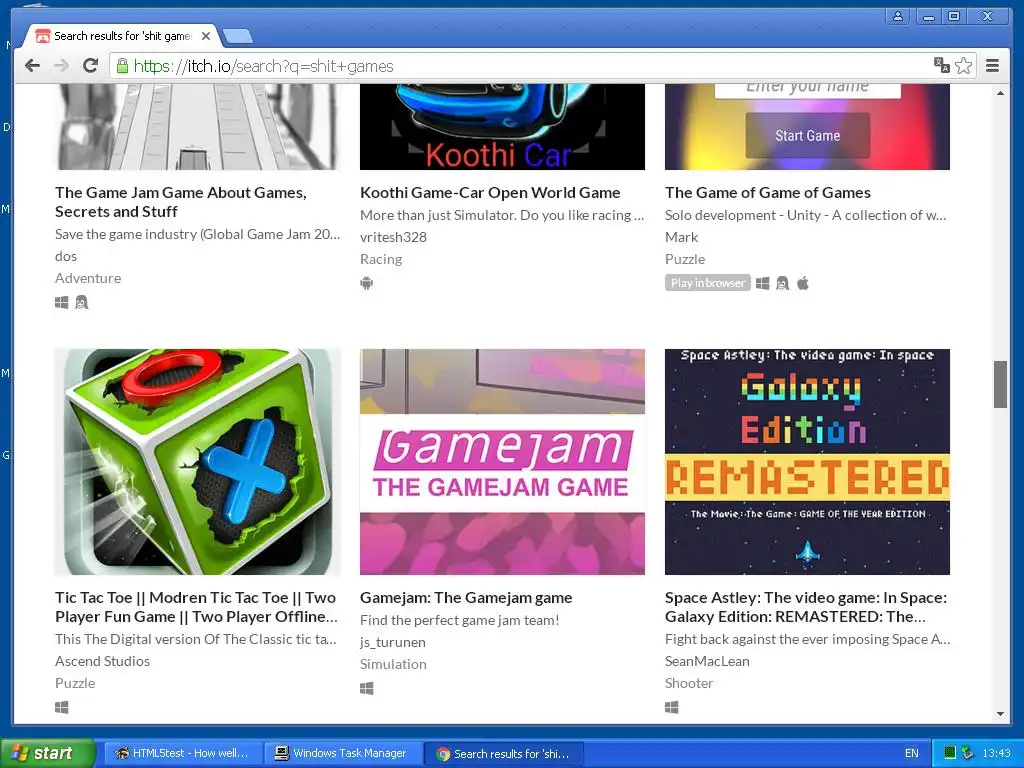This screenshot has width=1024, height=768.
Task: Bookmark this page with the star
Action: (963, 65)
